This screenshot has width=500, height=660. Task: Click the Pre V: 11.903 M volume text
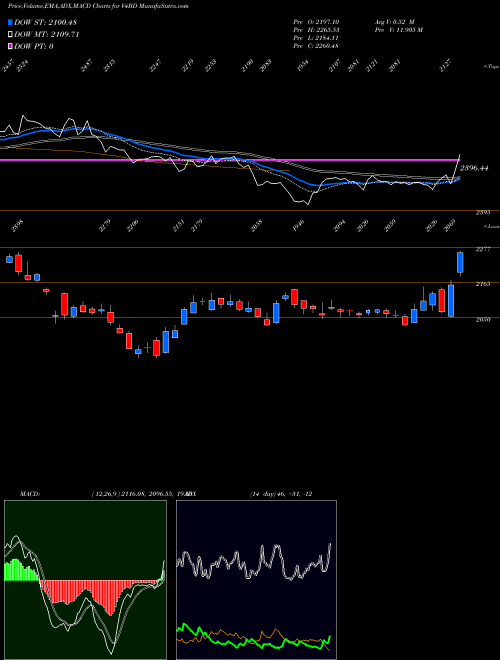point(398,30)
